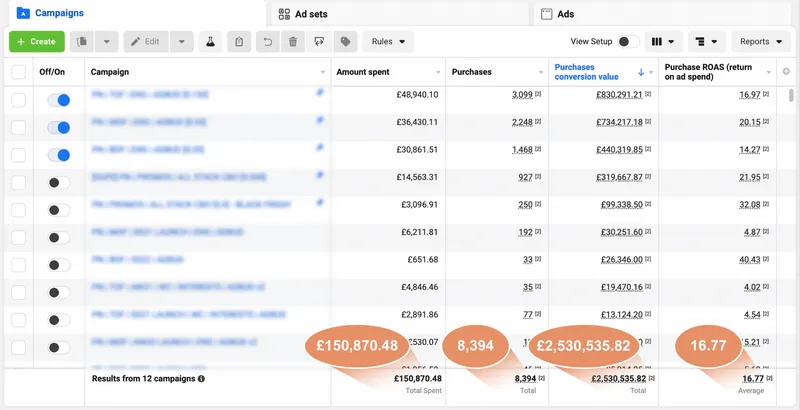Viewport: 800px width, 410px height.
Task: Click the undo arrow icon
Action: 266,42
